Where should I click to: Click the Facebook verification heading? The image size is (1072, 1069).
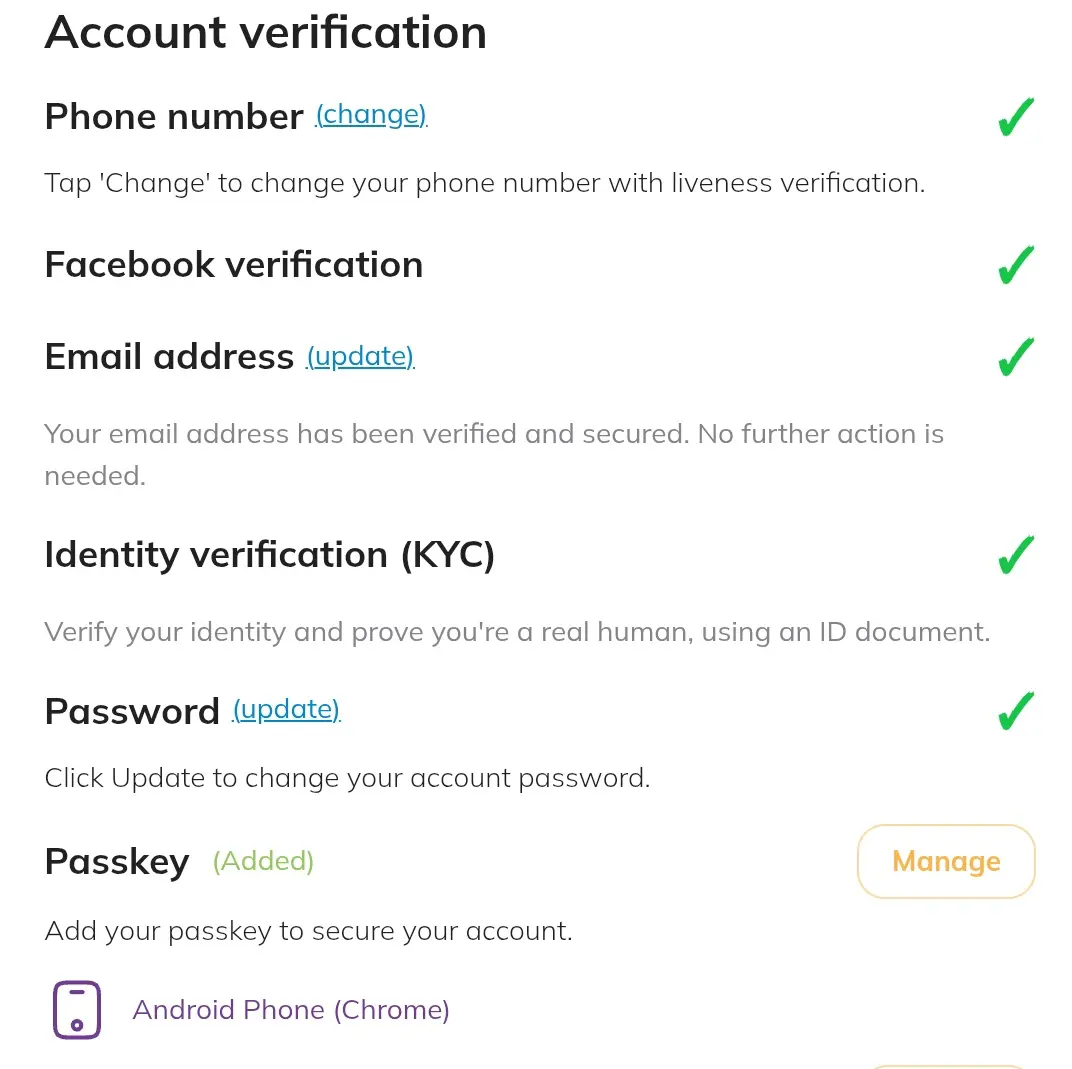(234, 265)
